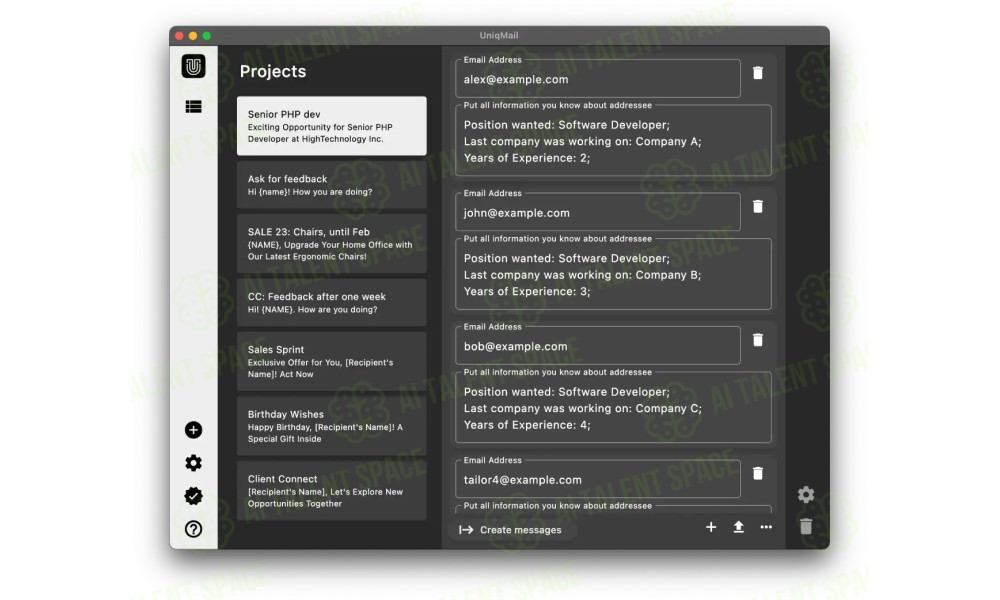Click the project trash icon on the right edge
This screenshot has width=1000, height=600.
(806, 526)
